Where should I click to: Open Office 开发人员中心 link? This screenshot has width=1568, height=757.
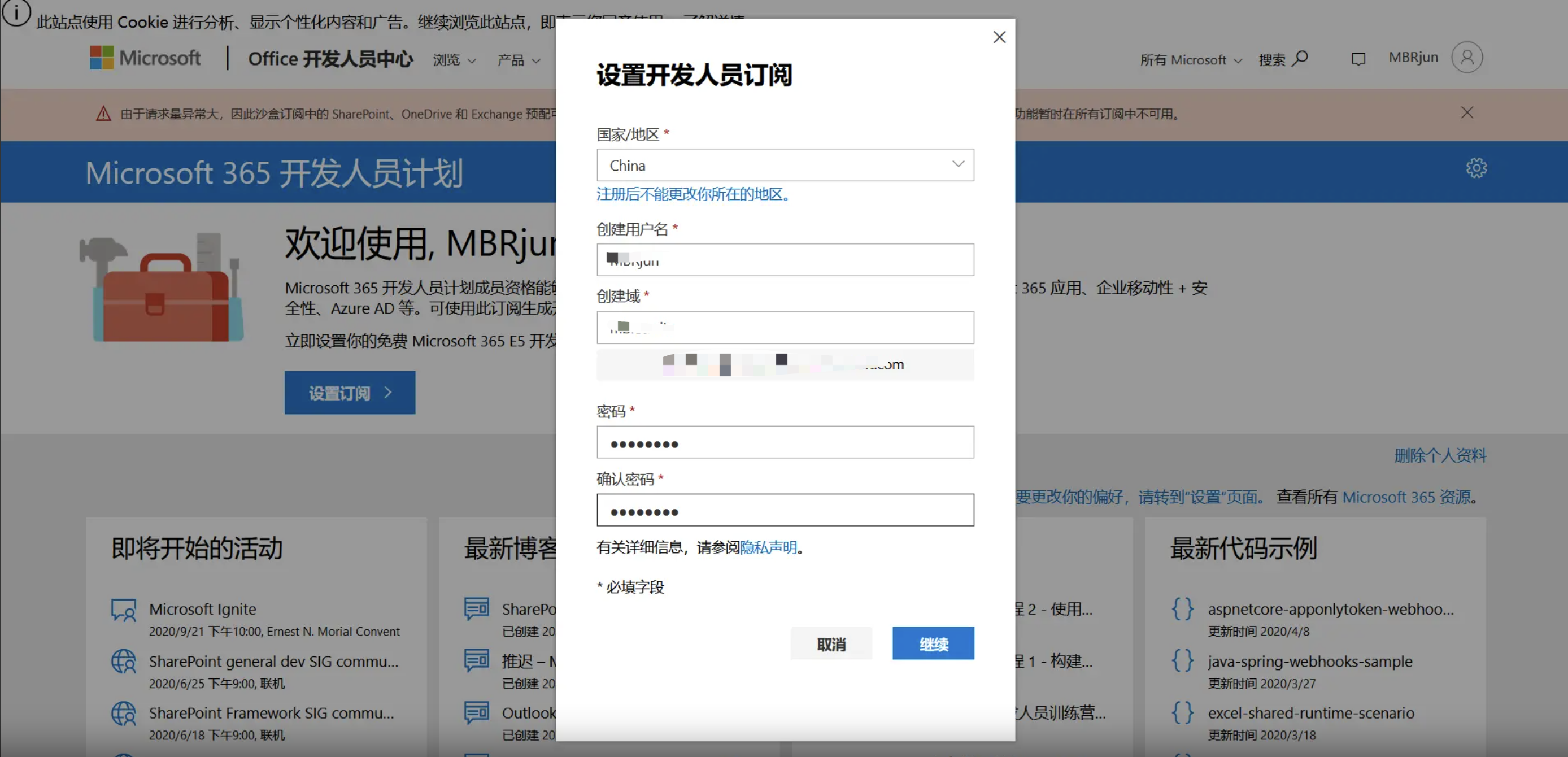tap(330, 58)
